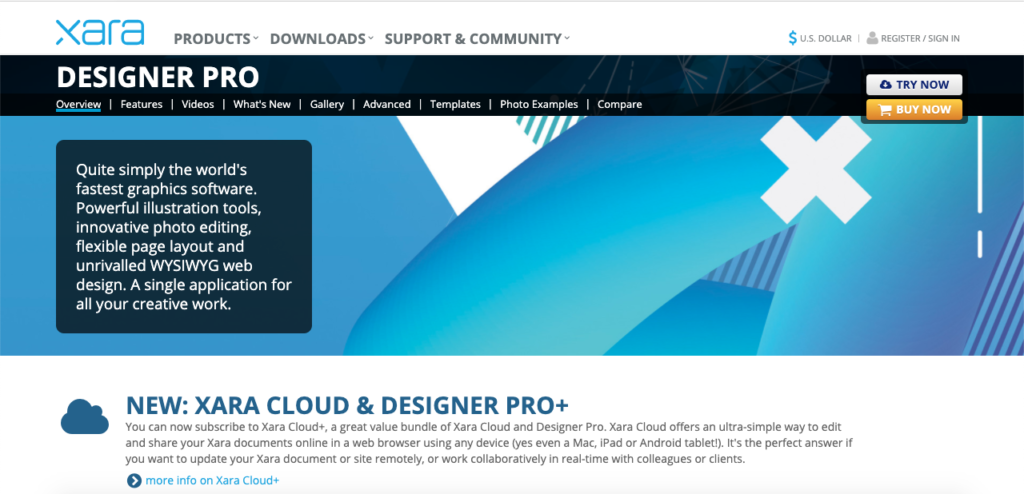Expand the Support & Community menu
This screenshot has height=494, width=1024.
tap(477, 39)
